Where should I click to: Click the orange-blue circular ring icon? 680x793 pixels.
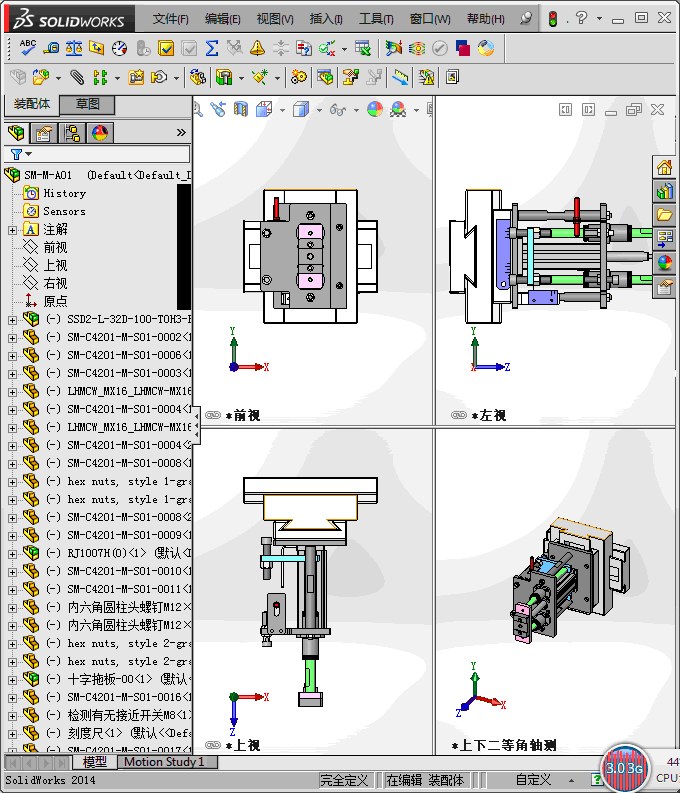point(486,48)
